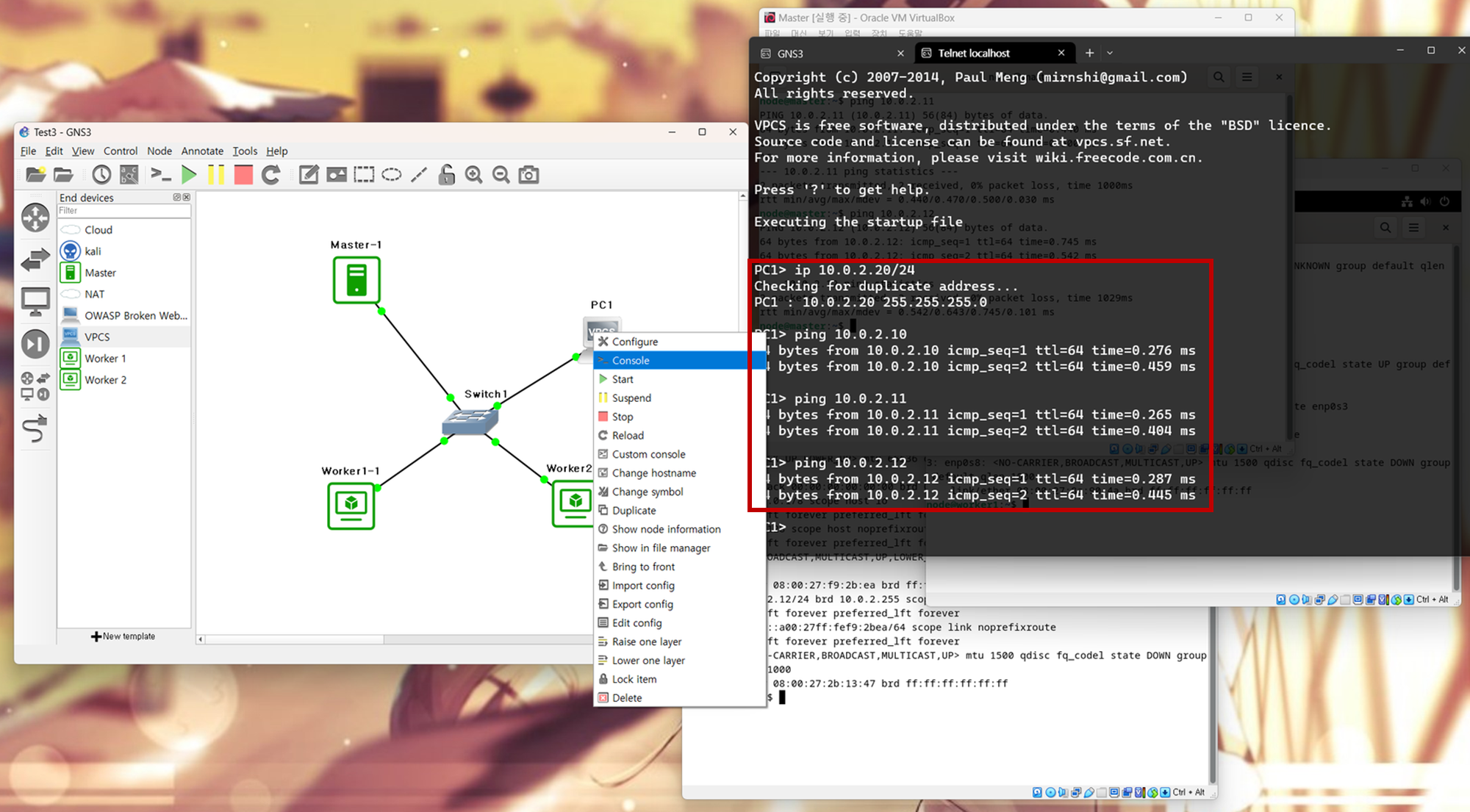Select the Draw rectangle tool
Image resolution: width=1470 pixels, height=812 pixels.
pyautogui.click(x=364, y=175)
